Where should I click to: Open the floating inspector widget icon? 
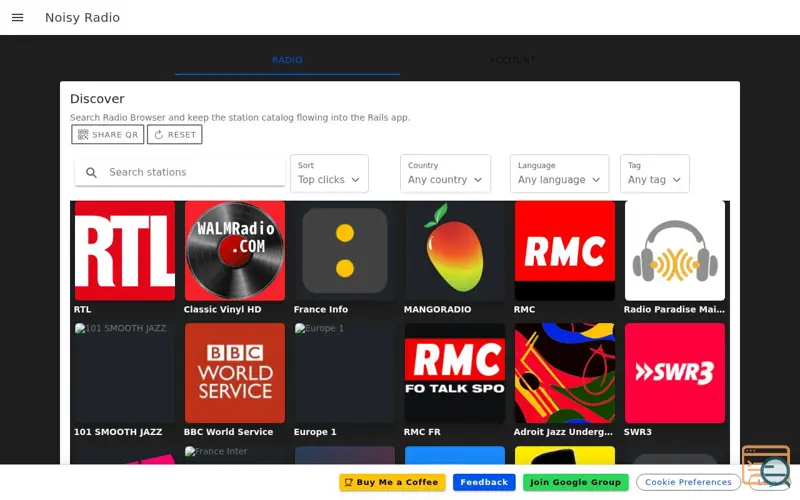click(766, 465)
